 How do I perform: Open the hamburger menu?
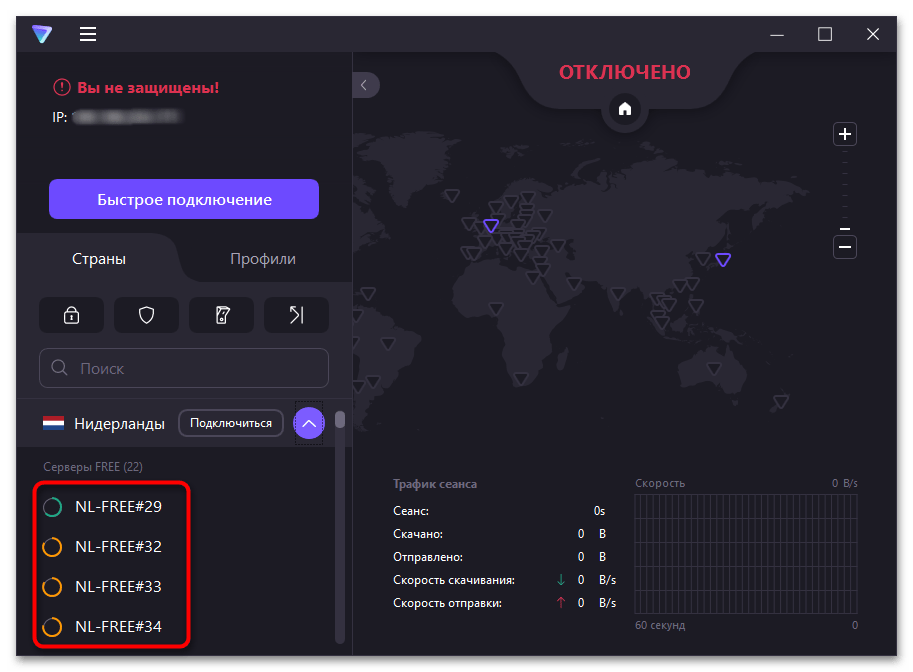88,34
